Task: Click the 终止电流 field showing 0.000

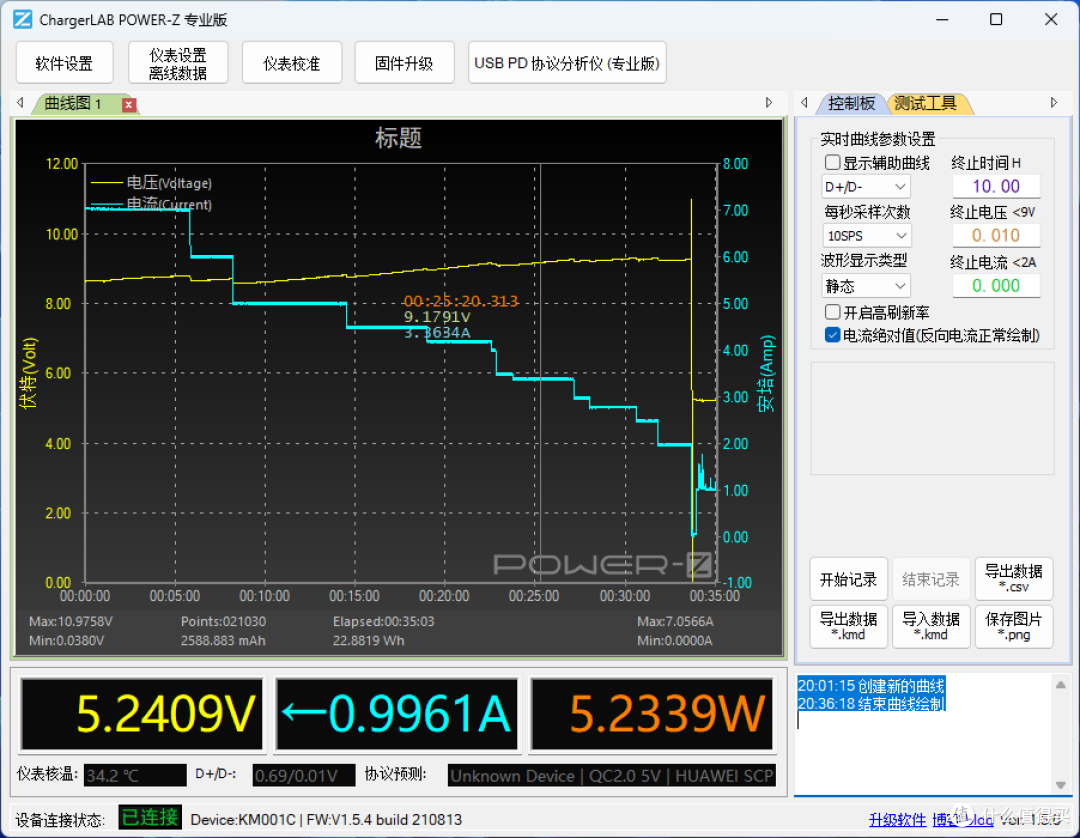Action: (x=996, y=285)
